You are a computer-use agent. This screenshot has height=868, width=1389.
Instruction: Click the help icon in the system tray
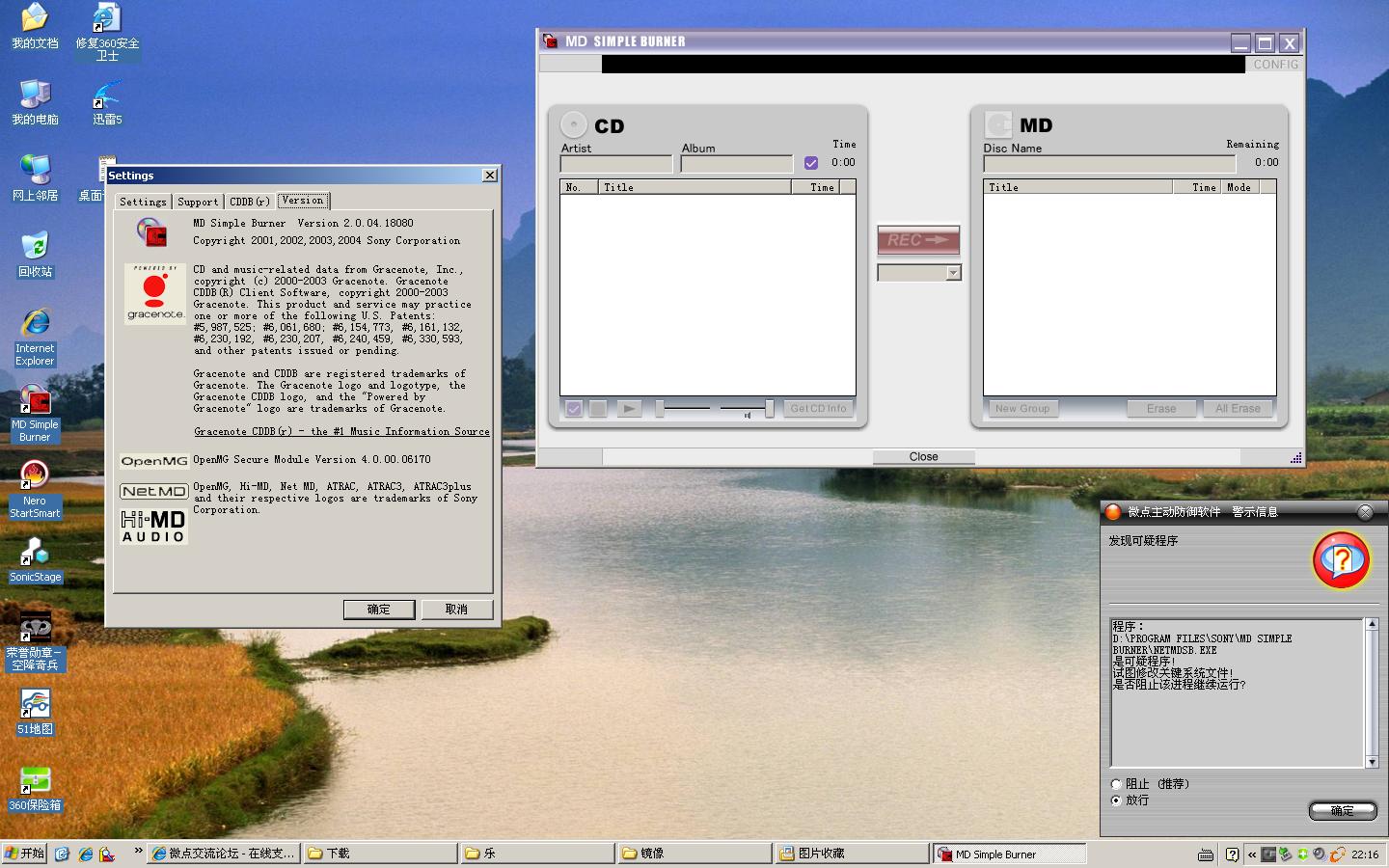1232,854
